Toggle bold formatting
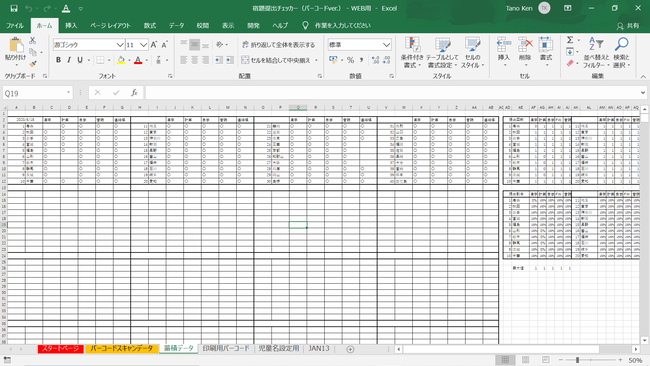The height and width of the screenshot is (366, 650). click(x=58, y=60)
